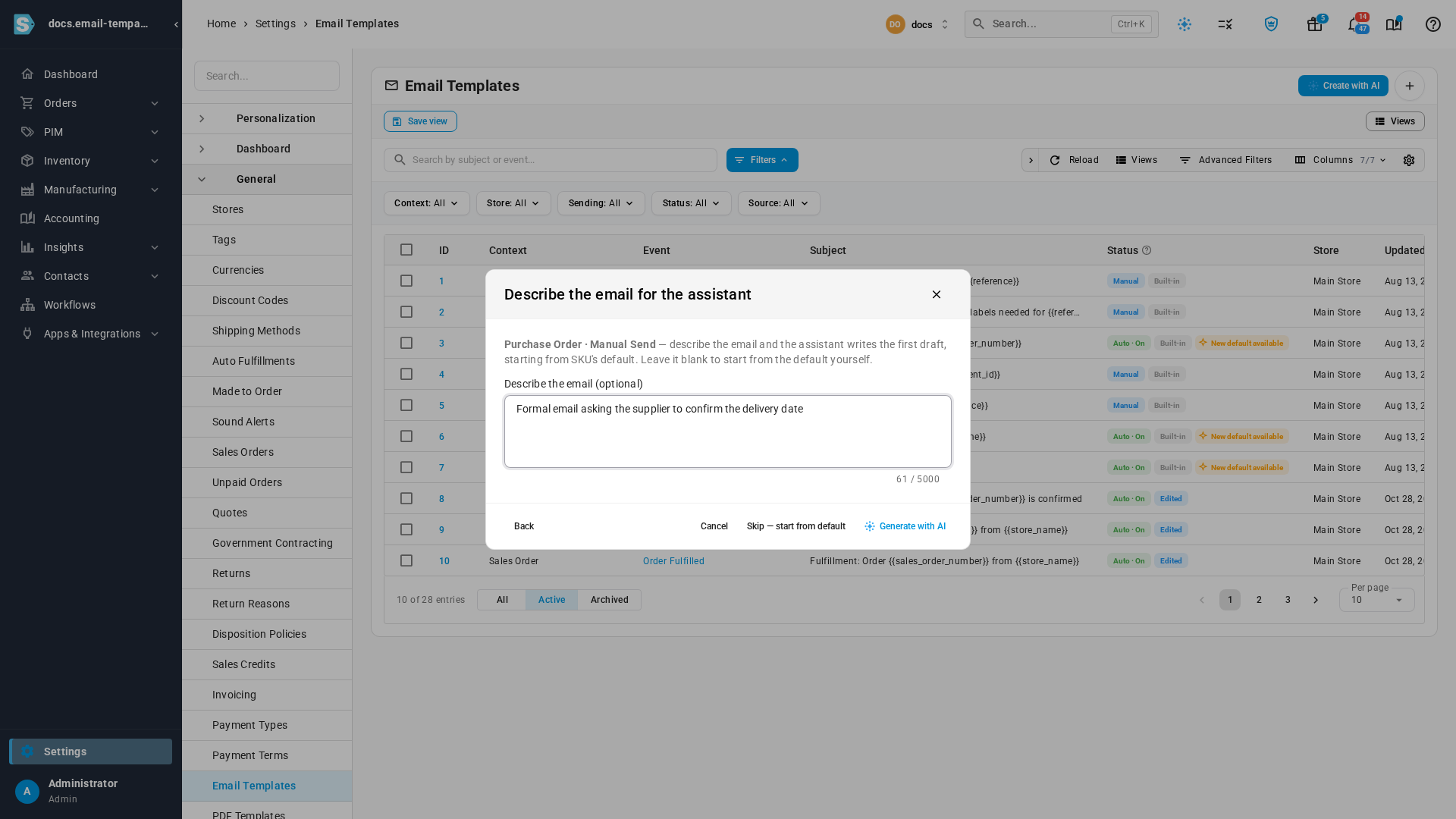
Task: Check the checkbox for row ID 1
Action: [x=406, y=281]
